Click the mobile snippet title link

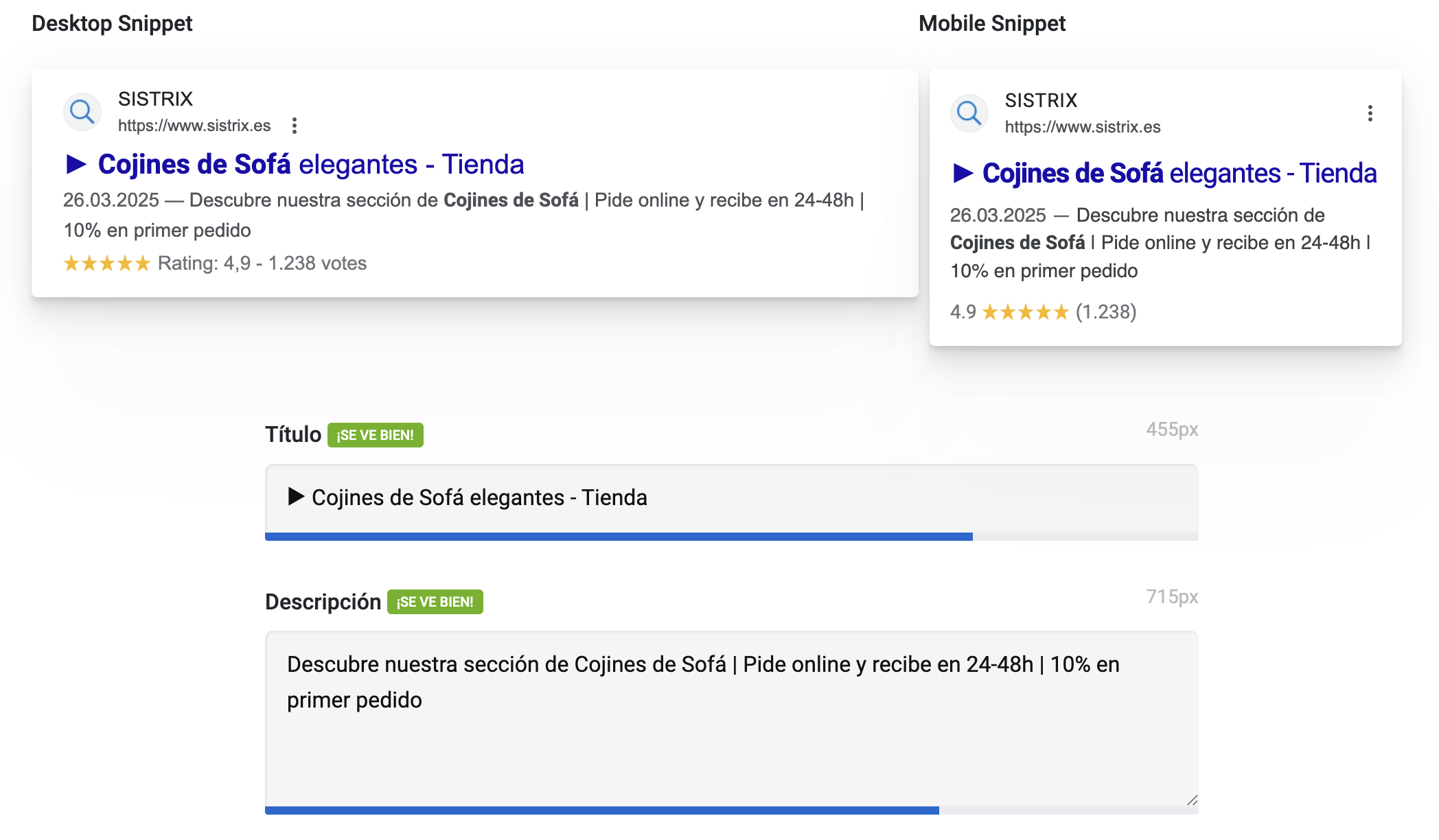1179,174
